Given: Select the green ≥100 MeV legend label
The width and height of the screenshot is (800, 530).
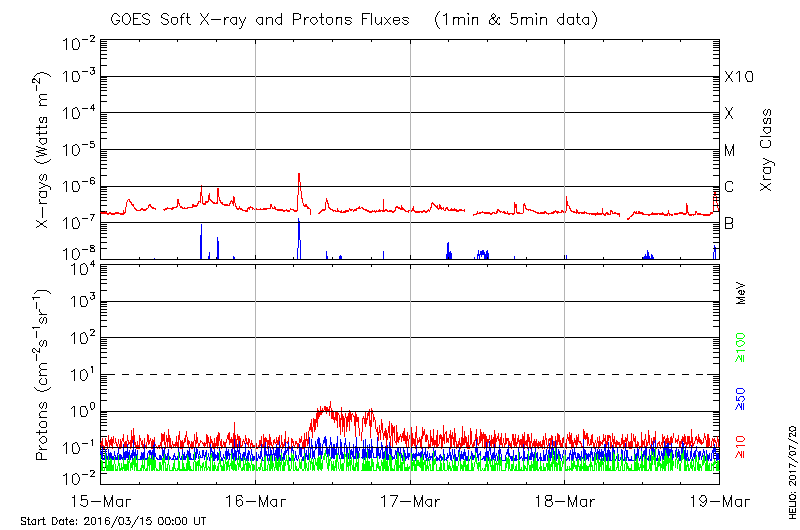Looking at the screenshot, I should pyautogui.click(x=741, y=347).
